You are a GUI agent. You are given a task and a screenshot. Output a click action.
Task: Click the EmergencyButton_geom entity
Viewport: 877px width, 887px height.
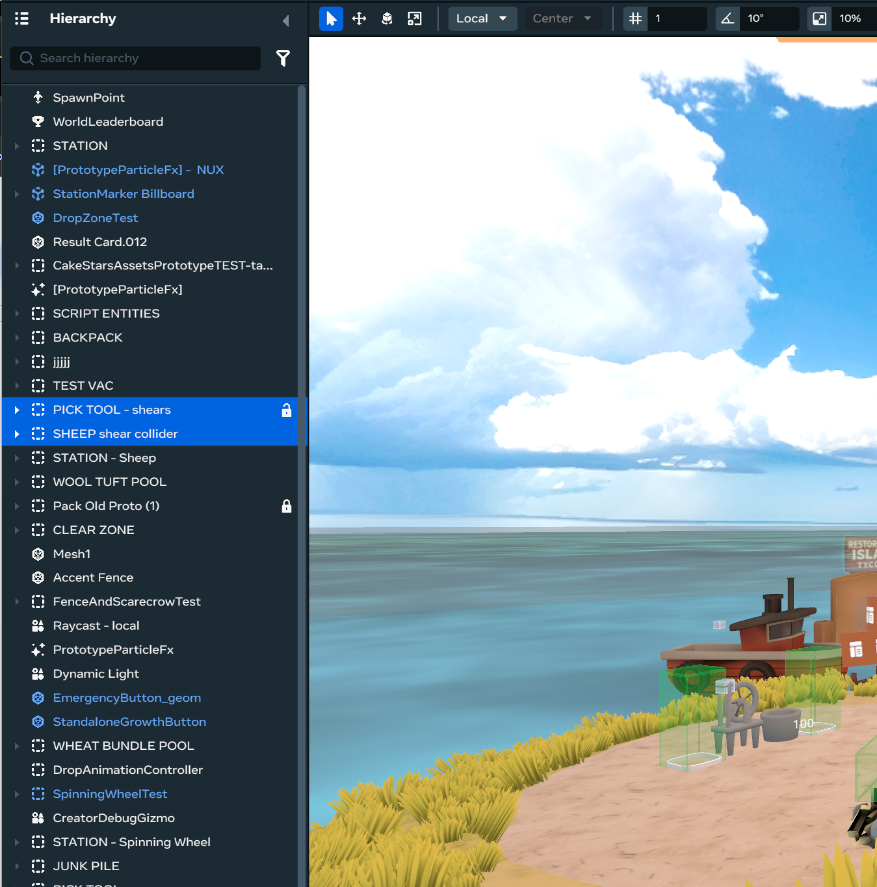click(x=126, y=698)
